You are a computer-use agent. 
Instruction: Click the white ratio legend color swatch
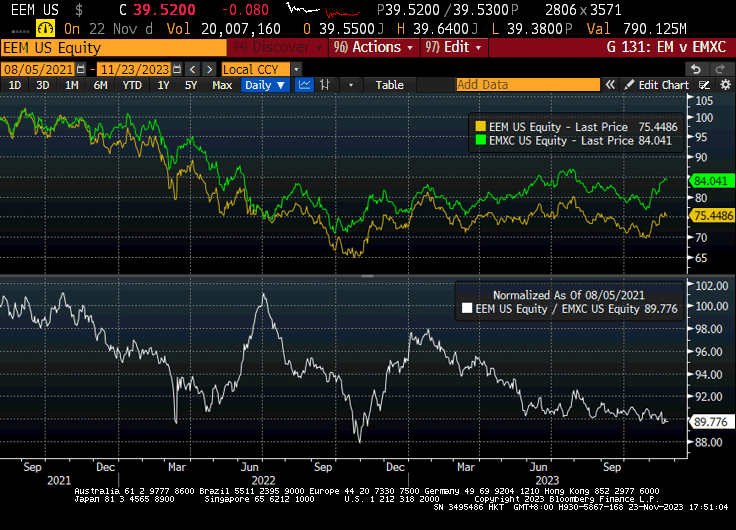(467, 308)
